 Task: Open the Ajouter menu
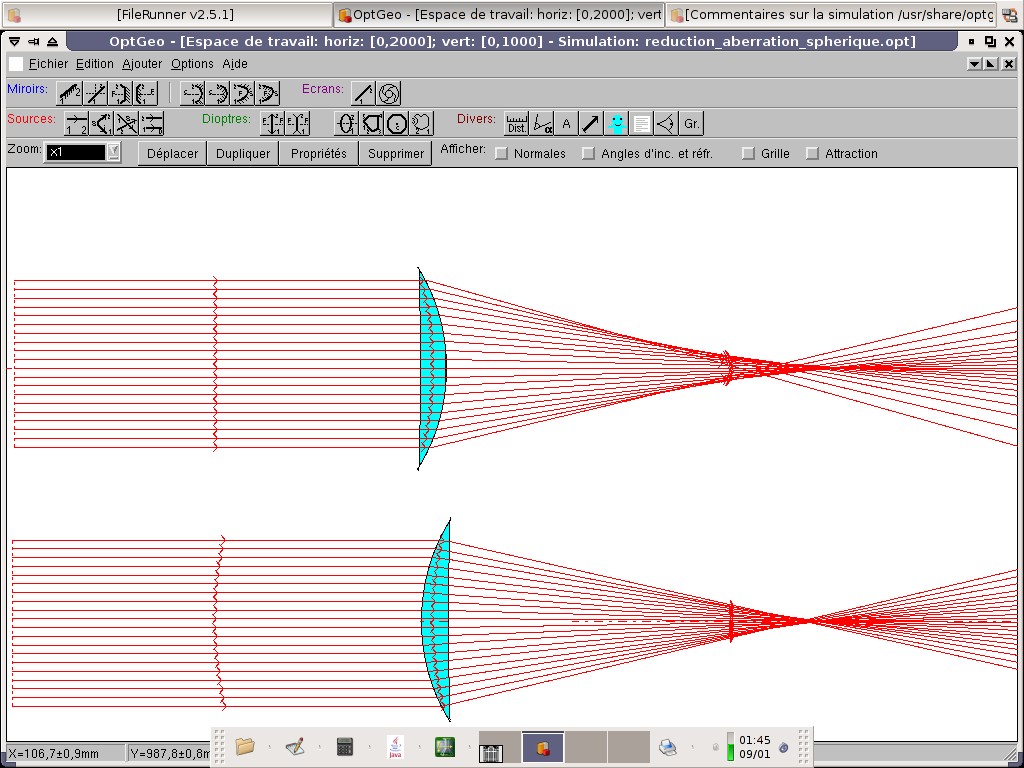pyautogui.click(x=142, y=64)
